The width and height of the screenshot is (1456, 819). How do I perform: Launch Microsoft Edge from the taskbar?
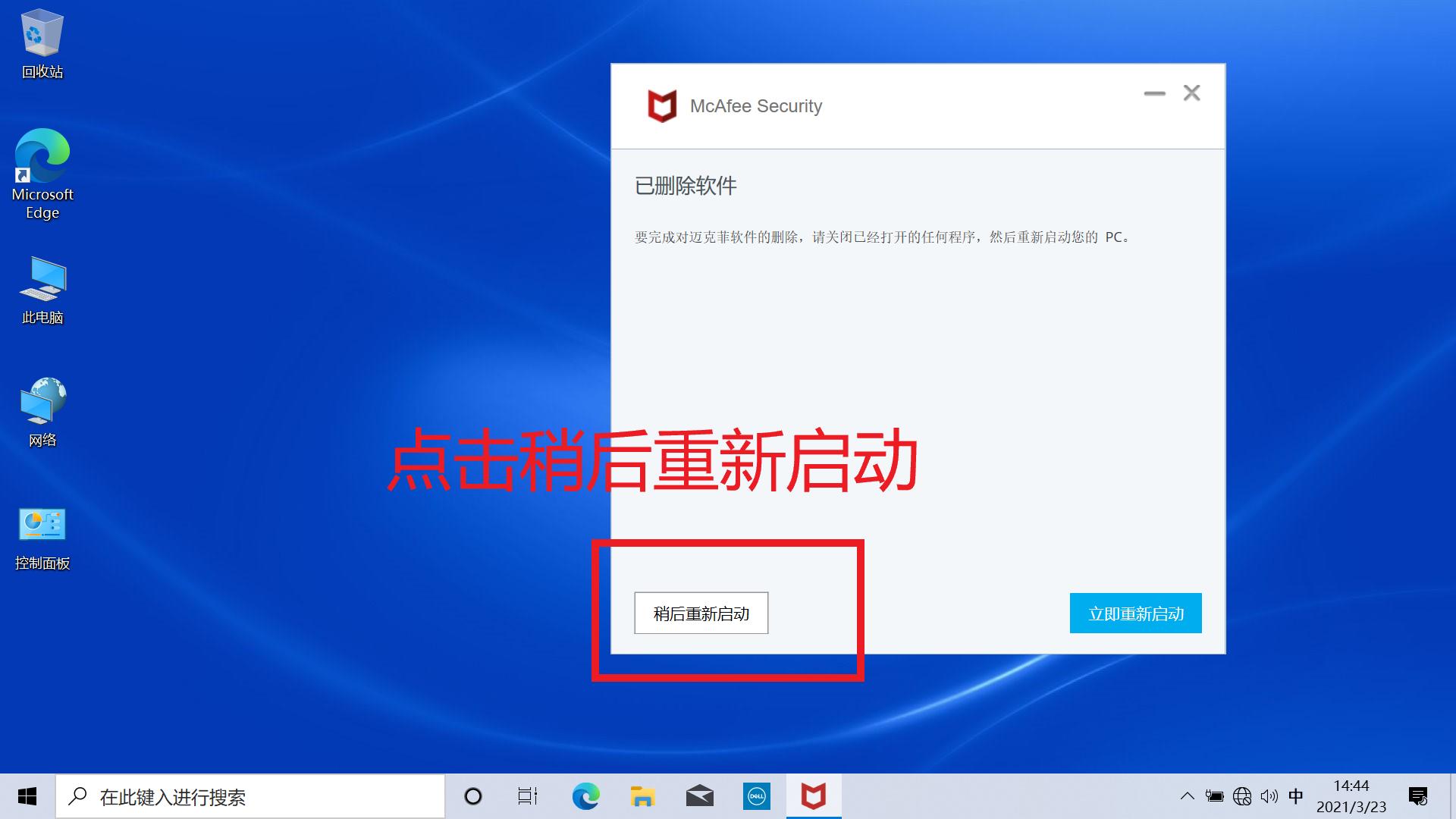(585, 796)
